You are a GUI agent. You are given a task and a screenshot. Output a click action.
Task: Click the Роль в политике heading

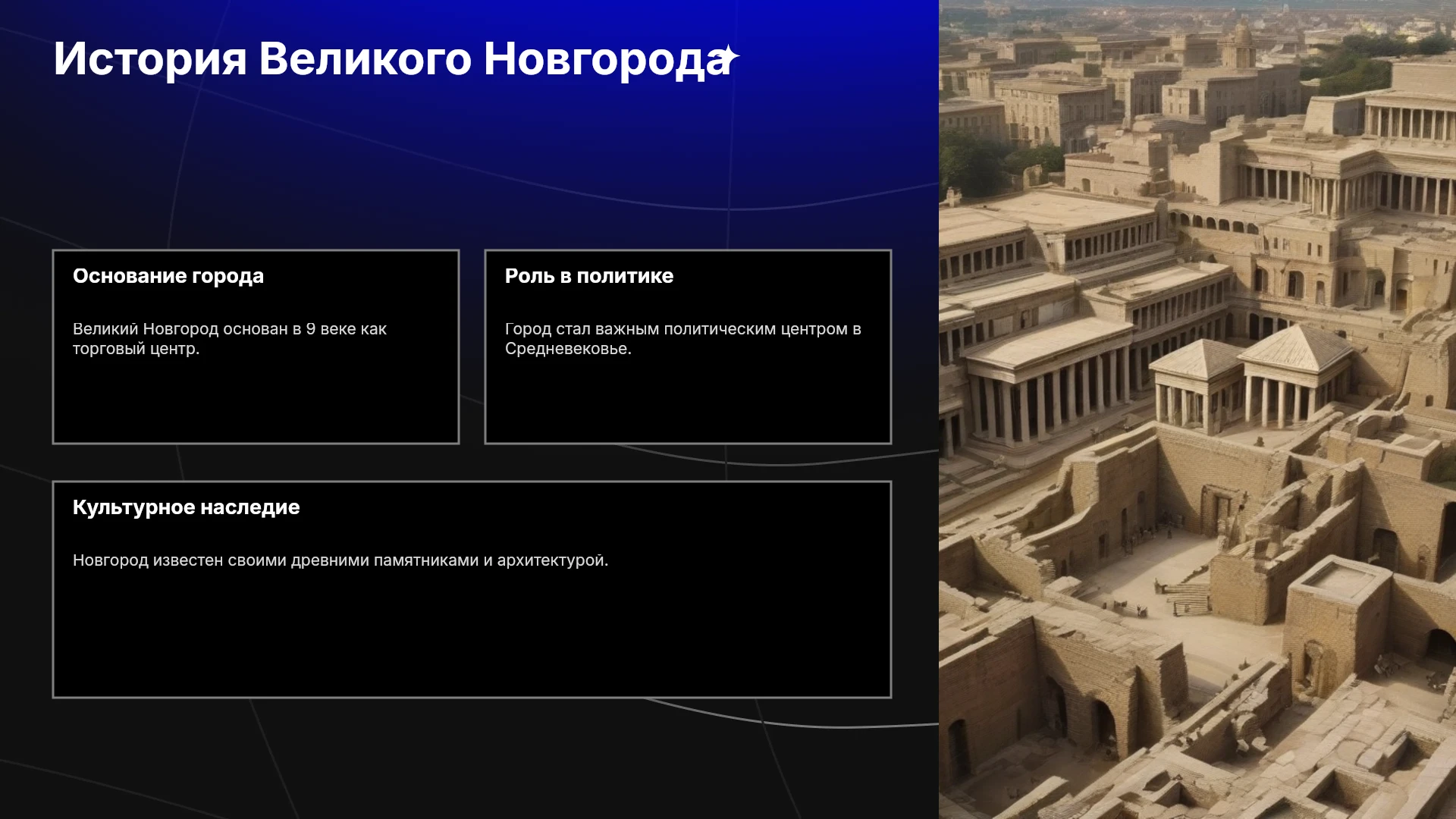pos(589,276)
